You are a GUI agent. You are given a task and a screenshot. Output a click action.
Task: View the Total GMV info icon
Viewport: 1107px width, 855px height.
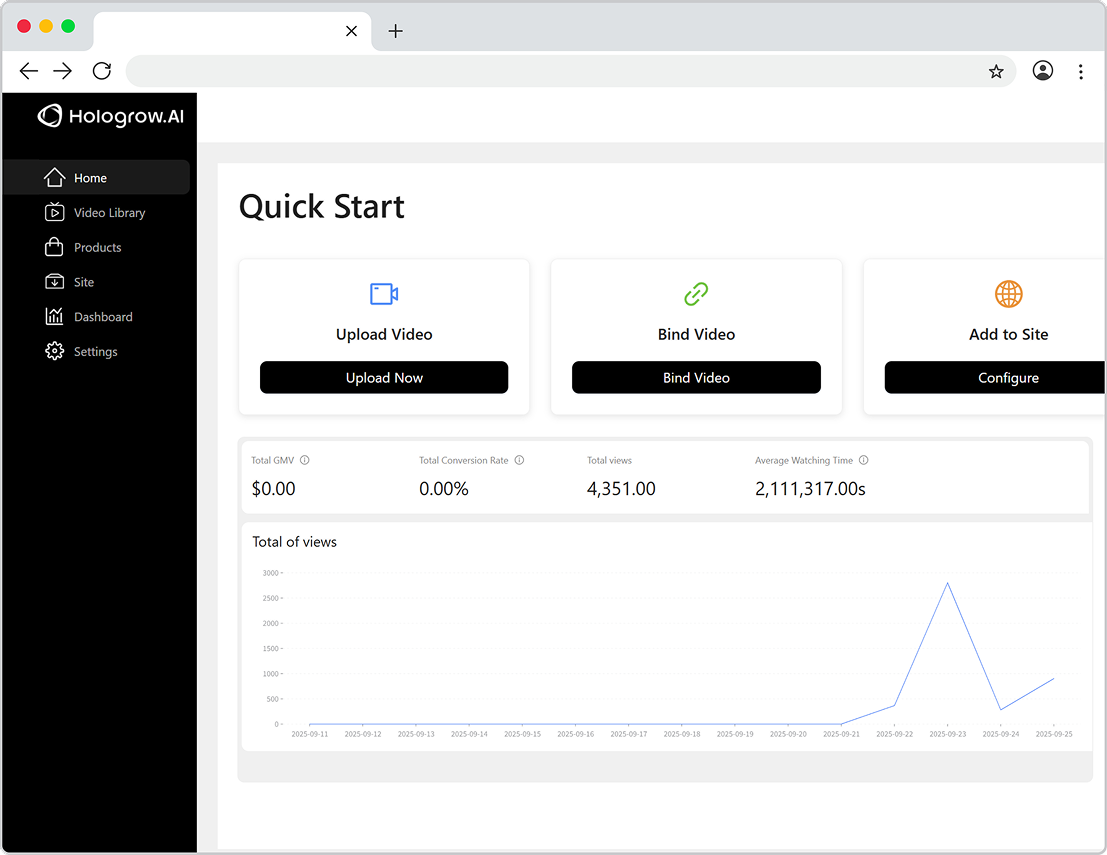tap(305, 460)
